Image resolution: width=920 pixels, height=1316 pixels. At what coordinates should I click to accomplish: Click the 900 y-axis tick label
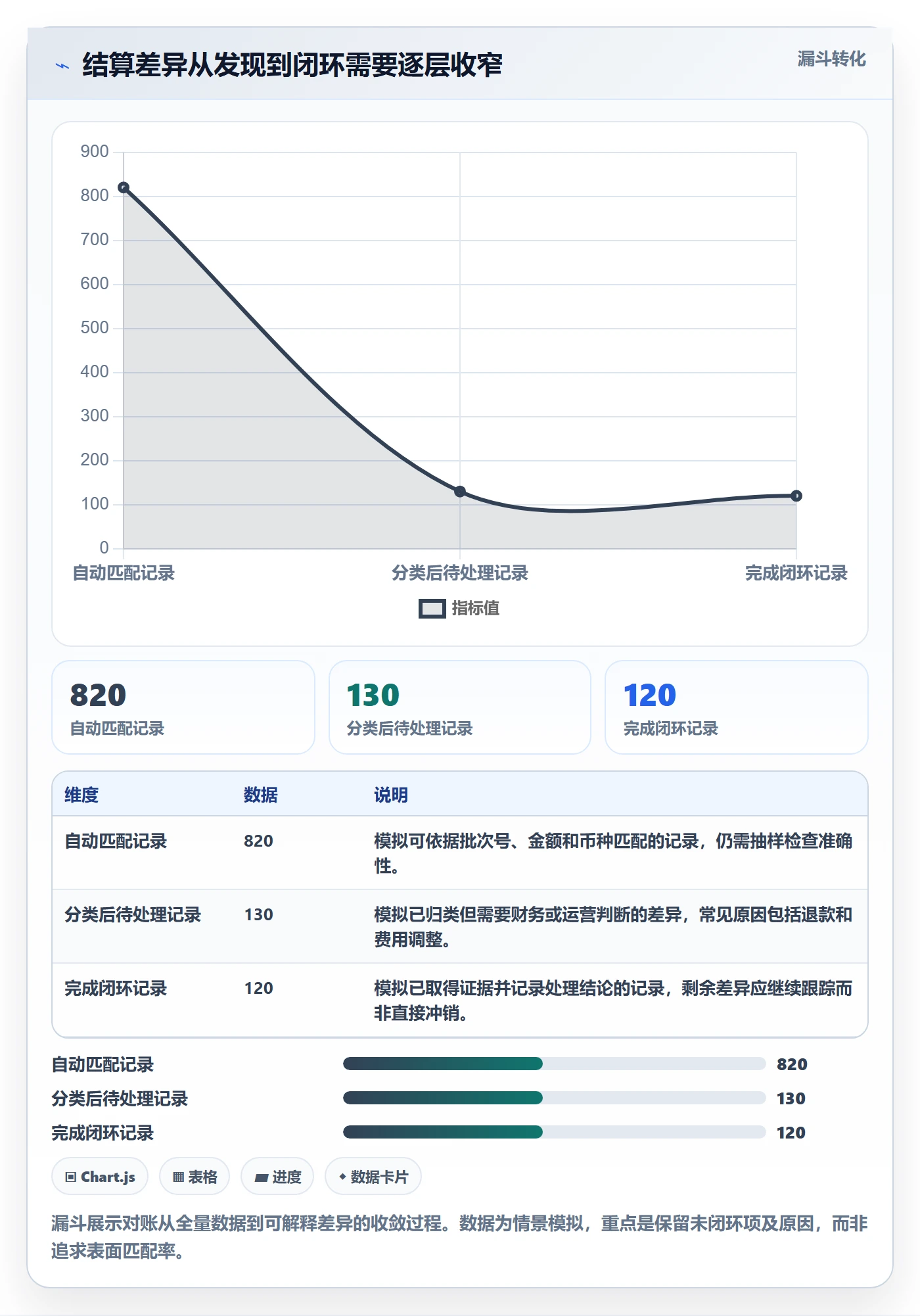click(95, 152)
